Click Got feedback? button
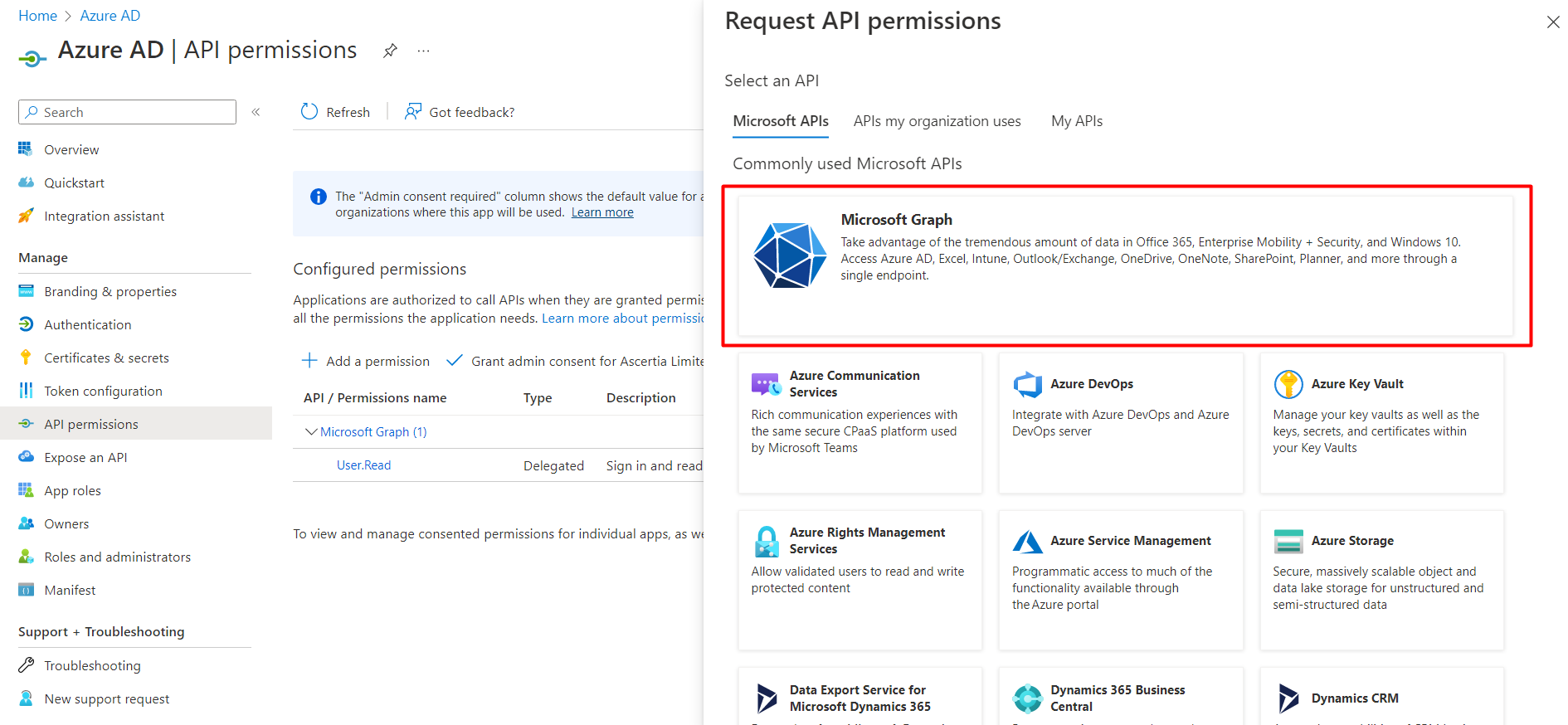 (459, 112)
